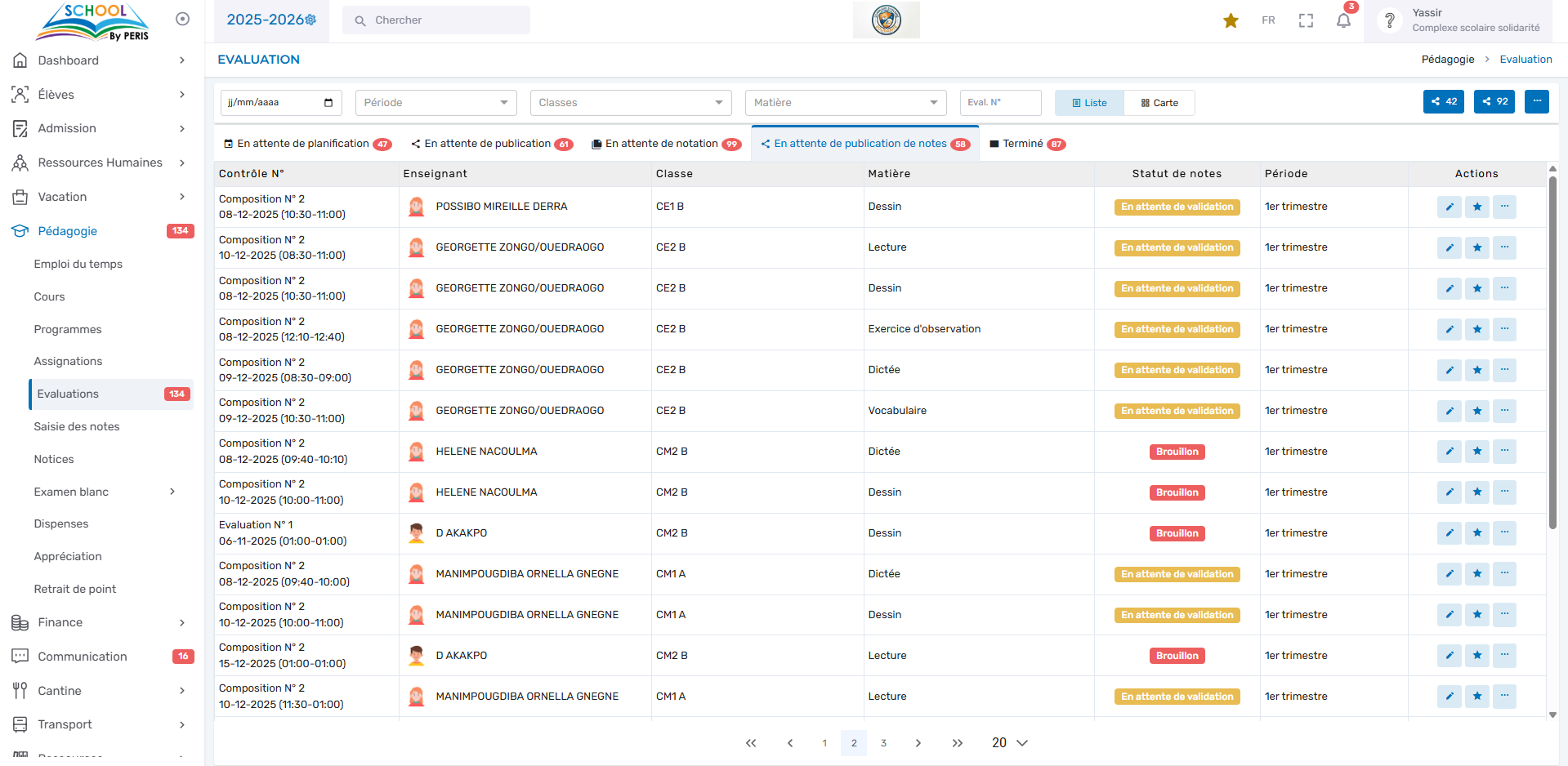This screenshot has height=766, width=1568.
Task: Click the help question mark icon
Action: [1389, 20]
